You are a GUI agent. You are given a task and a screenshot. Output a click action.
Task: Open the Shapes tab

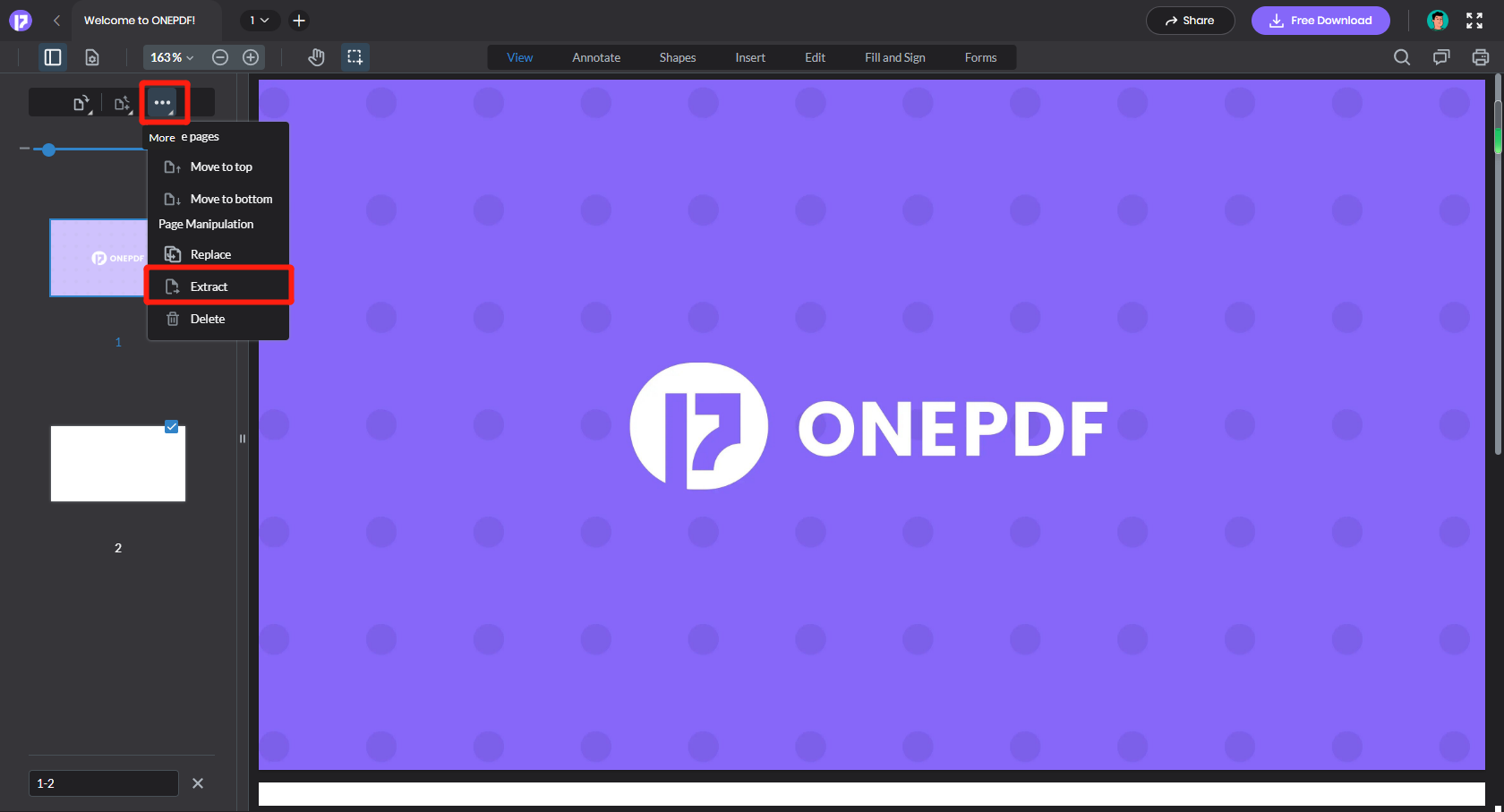678,57
